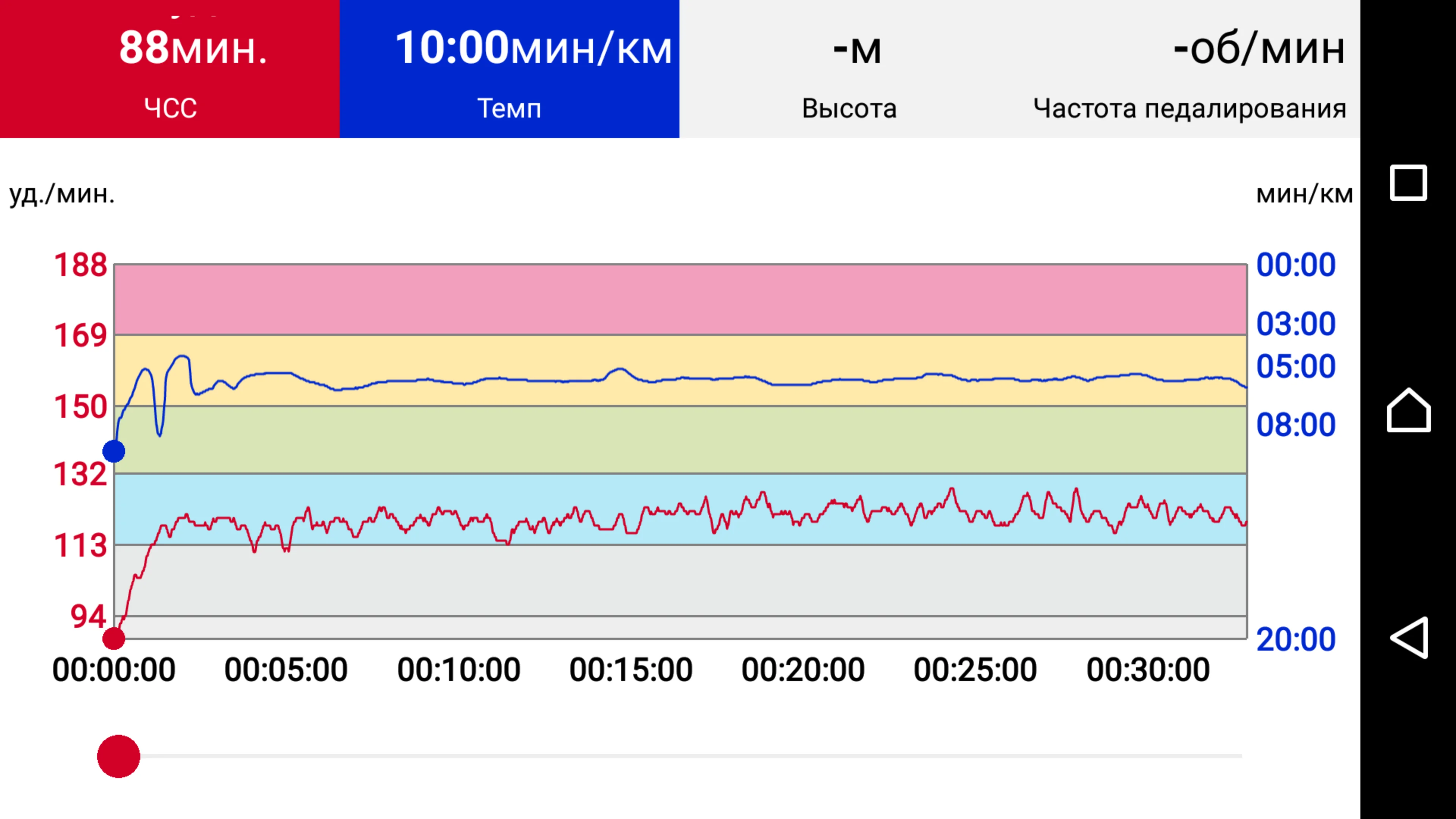Click the blue pace marker dot
Viewport: 1456px width, 819px height.
[114, 452]
